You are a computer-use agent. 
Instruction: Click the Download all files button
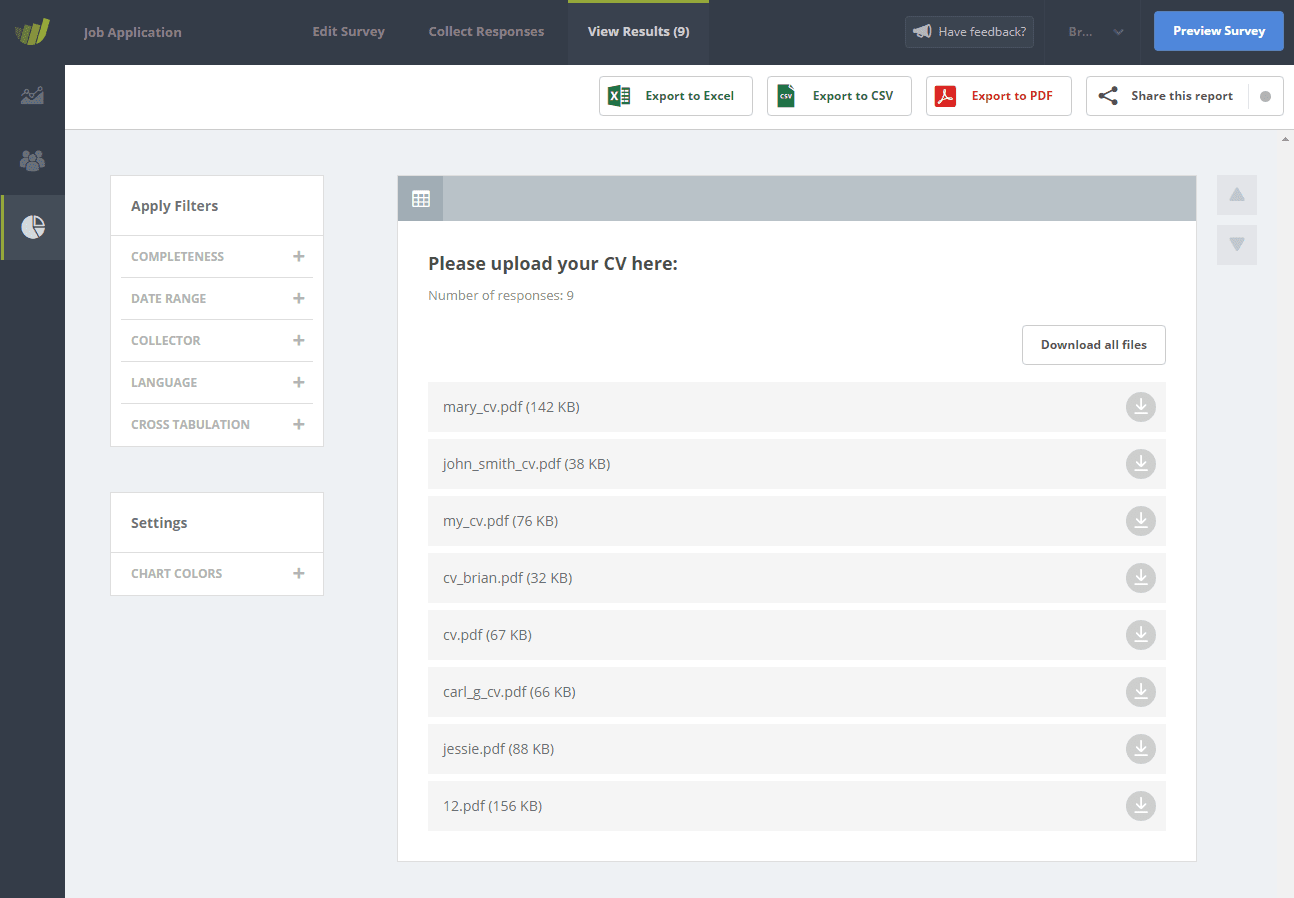click(x=1094, y=345)
